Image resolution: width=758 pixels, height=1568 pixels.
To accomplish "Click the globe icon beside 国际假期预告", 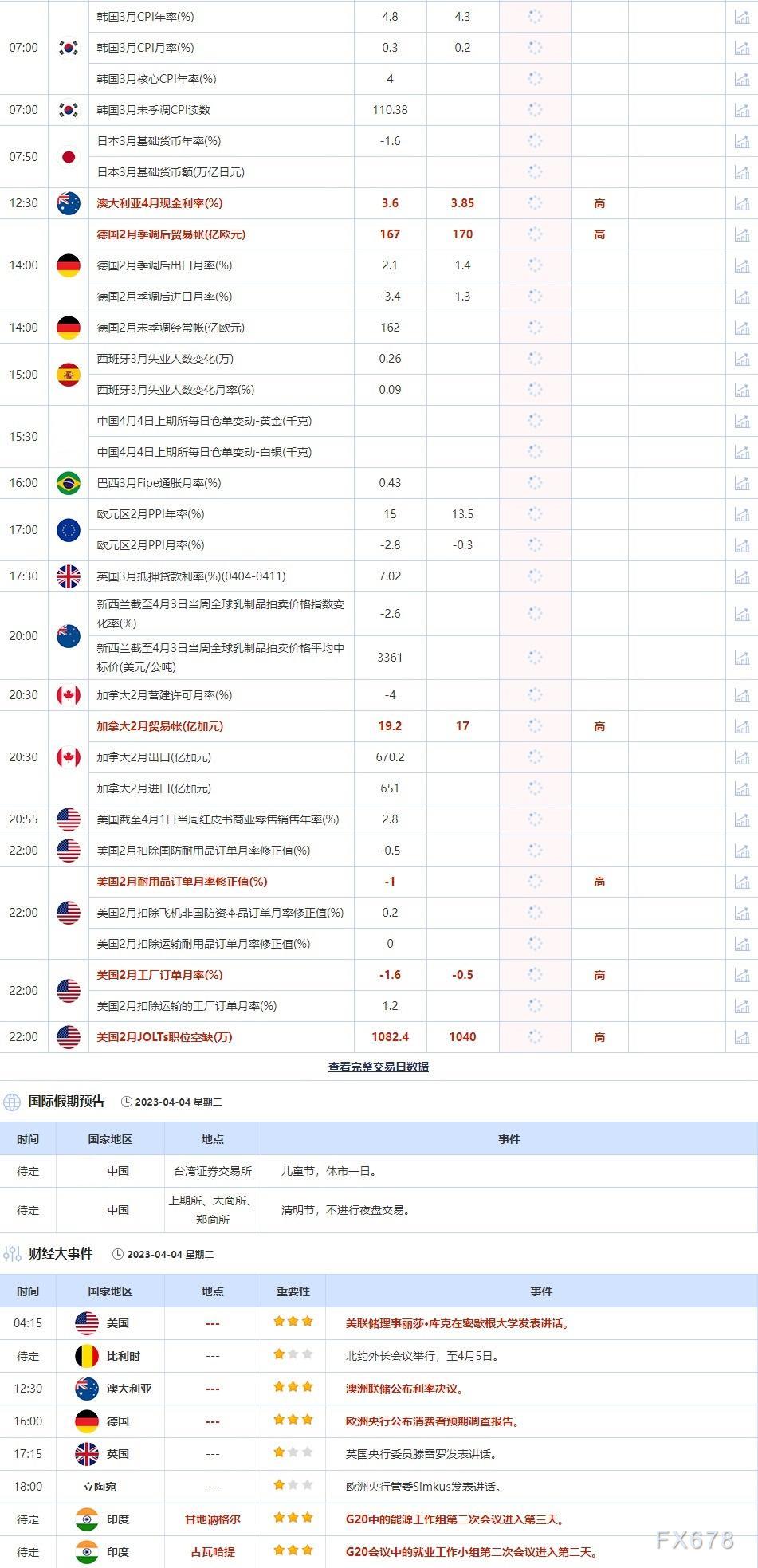I will coord(12,1102).
